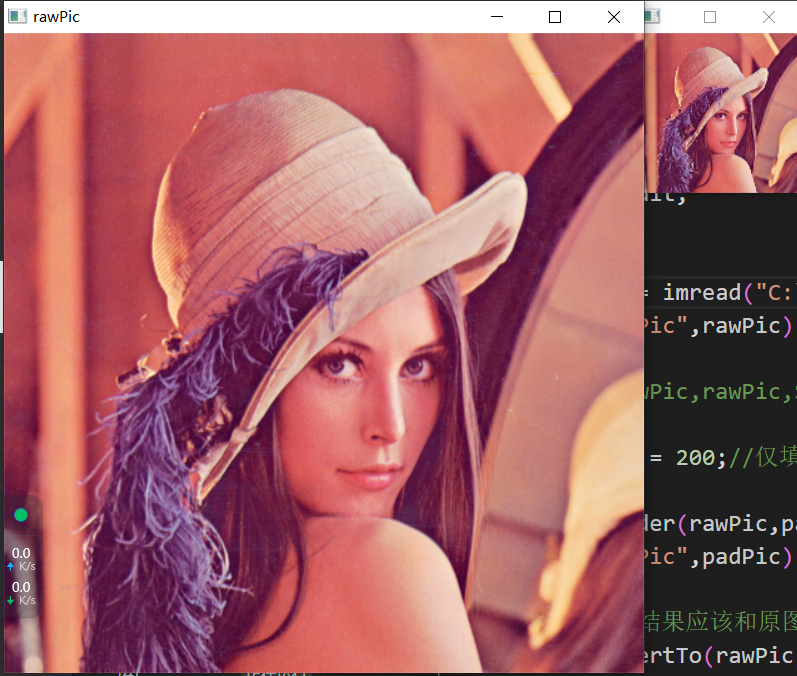
Task: Click the rawPic window app icon
Action: [x=17, y=16]
